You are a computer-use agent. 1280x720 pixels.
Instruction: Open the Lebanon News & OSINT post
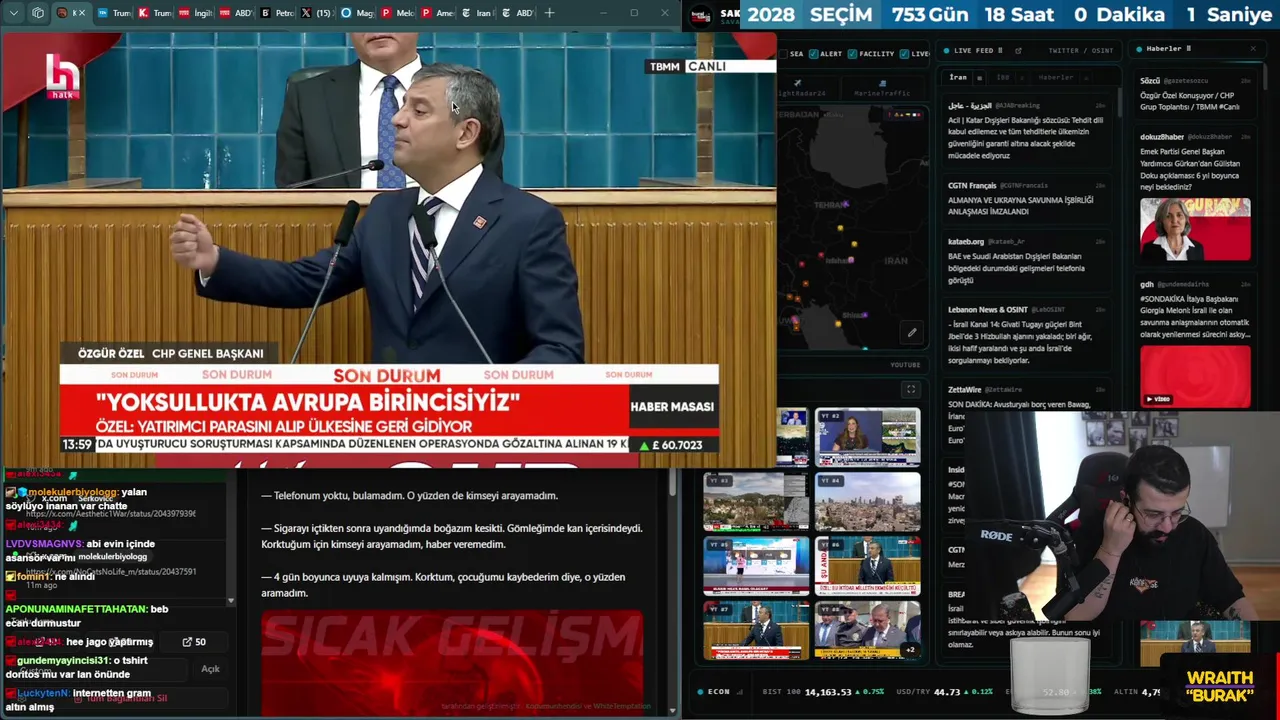[1026, 336]
